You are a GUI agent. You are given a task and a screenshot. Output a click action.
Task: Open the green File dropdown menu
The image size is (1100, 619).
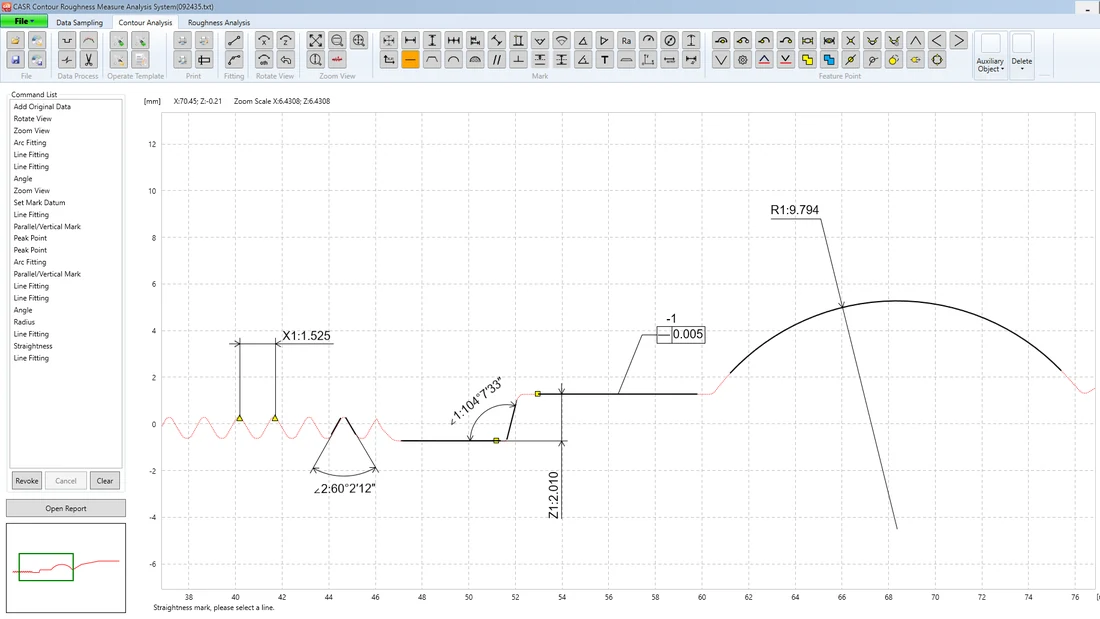25,22
